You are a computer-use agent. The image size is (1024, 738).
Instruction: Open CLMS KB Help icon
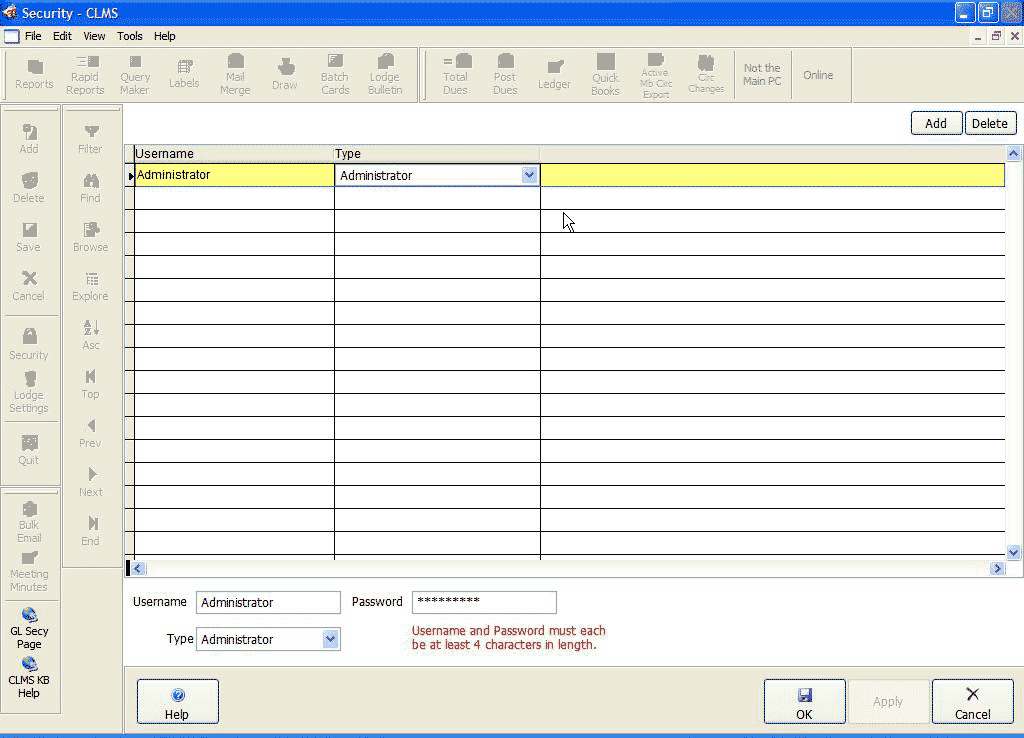pos(29,675)
